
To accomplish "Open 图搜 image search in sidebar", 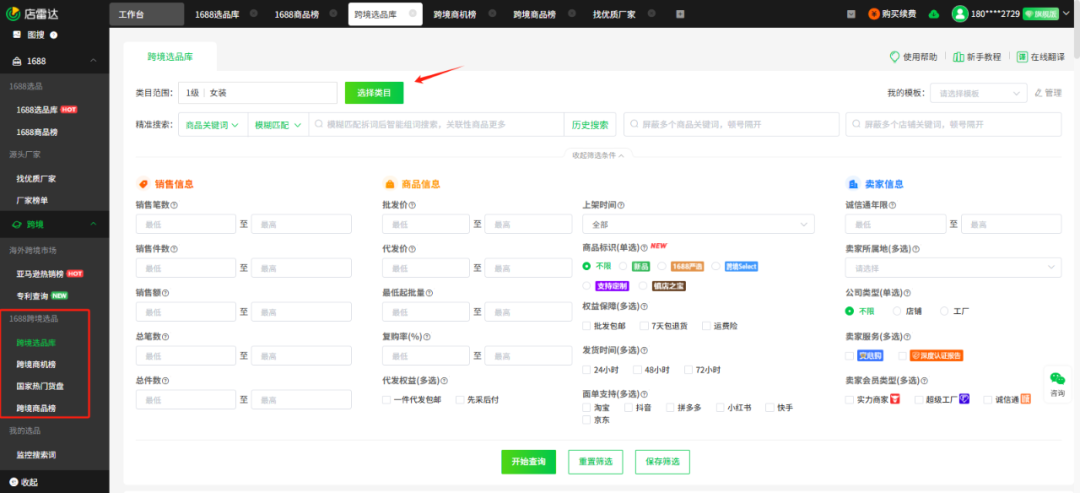I will click(35, 34).
